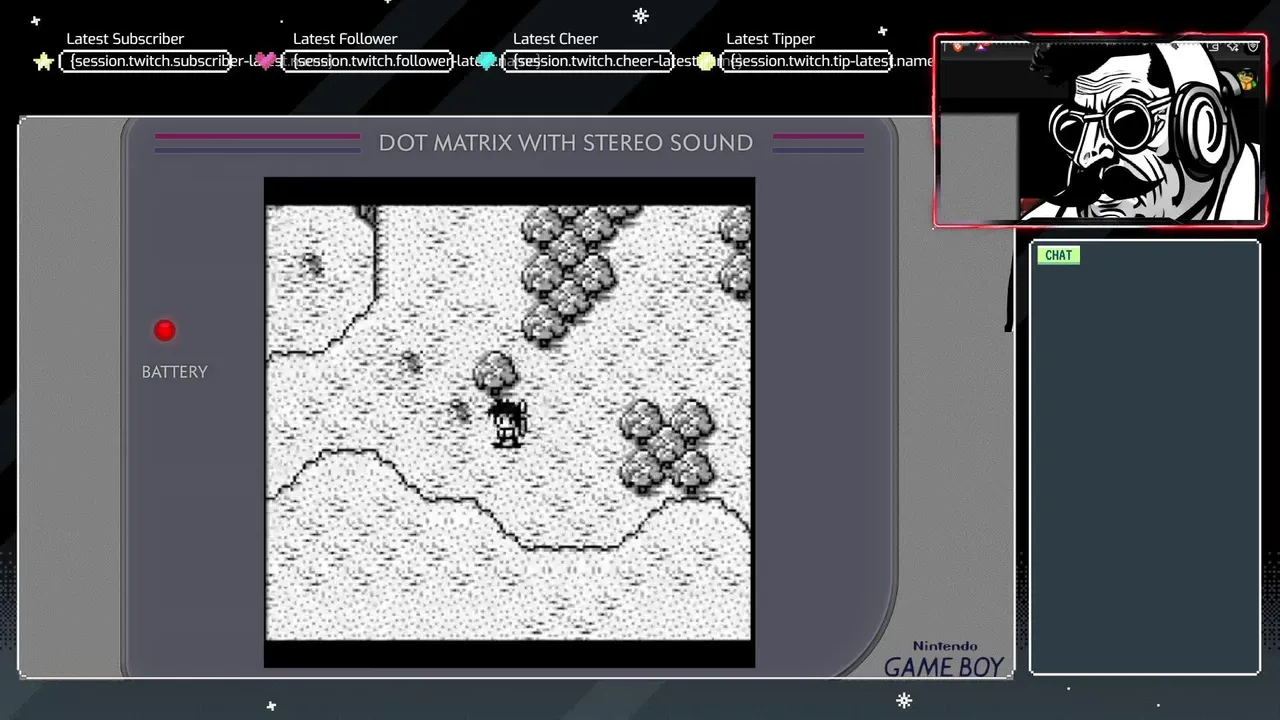
Task: Click the player character sprite in the game
Action: click(508, 422)
